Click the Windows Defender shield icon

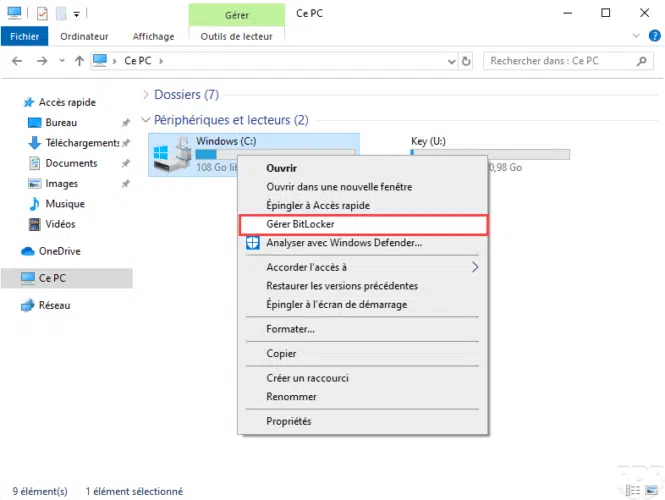(253, 243)
